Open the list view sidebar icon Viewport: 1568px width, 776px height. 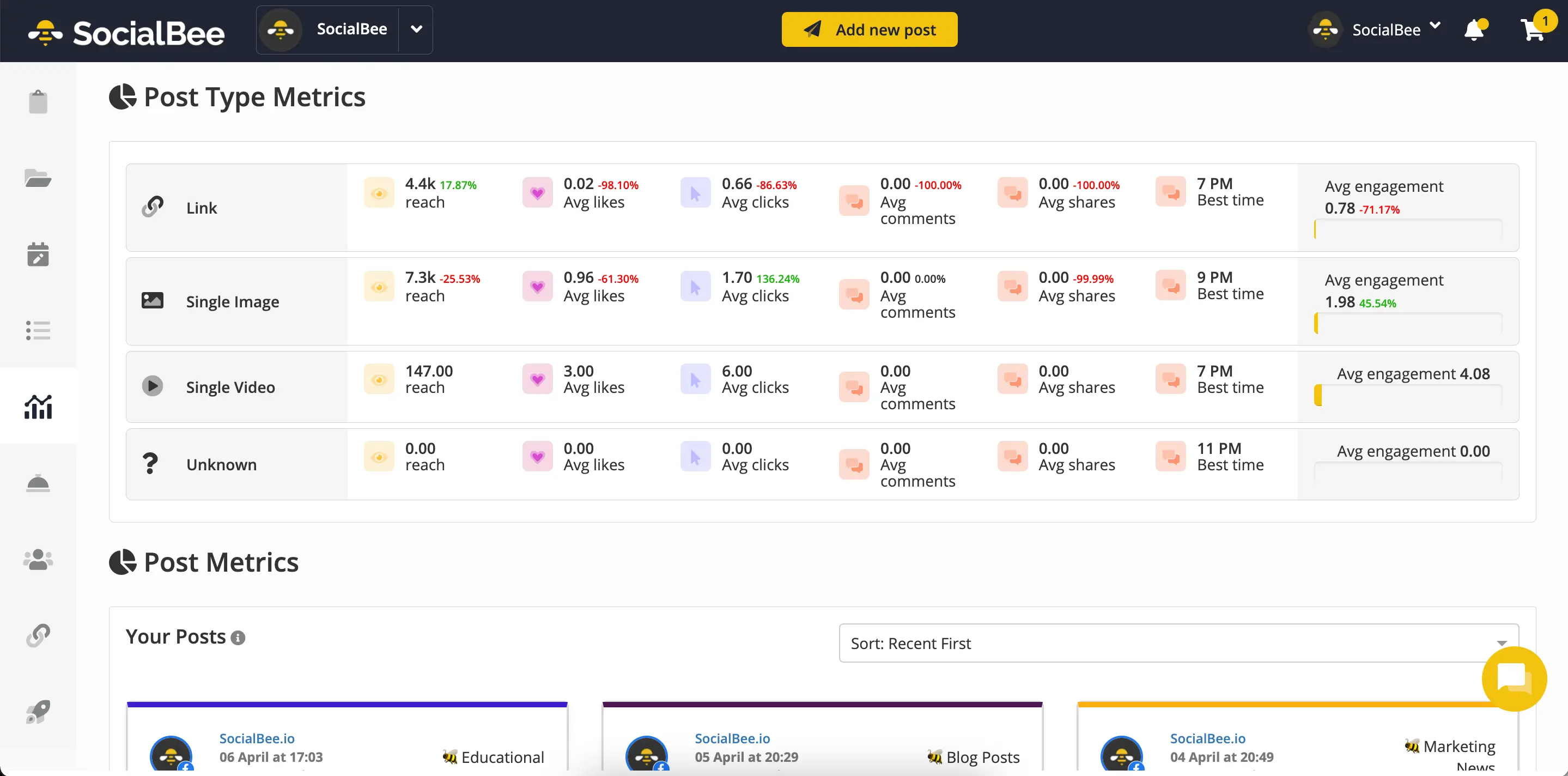coord(38,330)
